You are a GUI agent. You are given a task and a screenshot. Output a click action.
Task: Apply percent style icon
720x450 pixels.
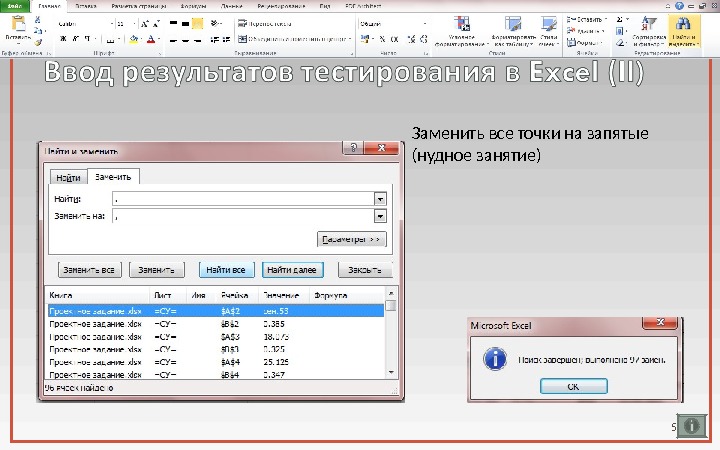pyautogui.click(x=382, y=39)
